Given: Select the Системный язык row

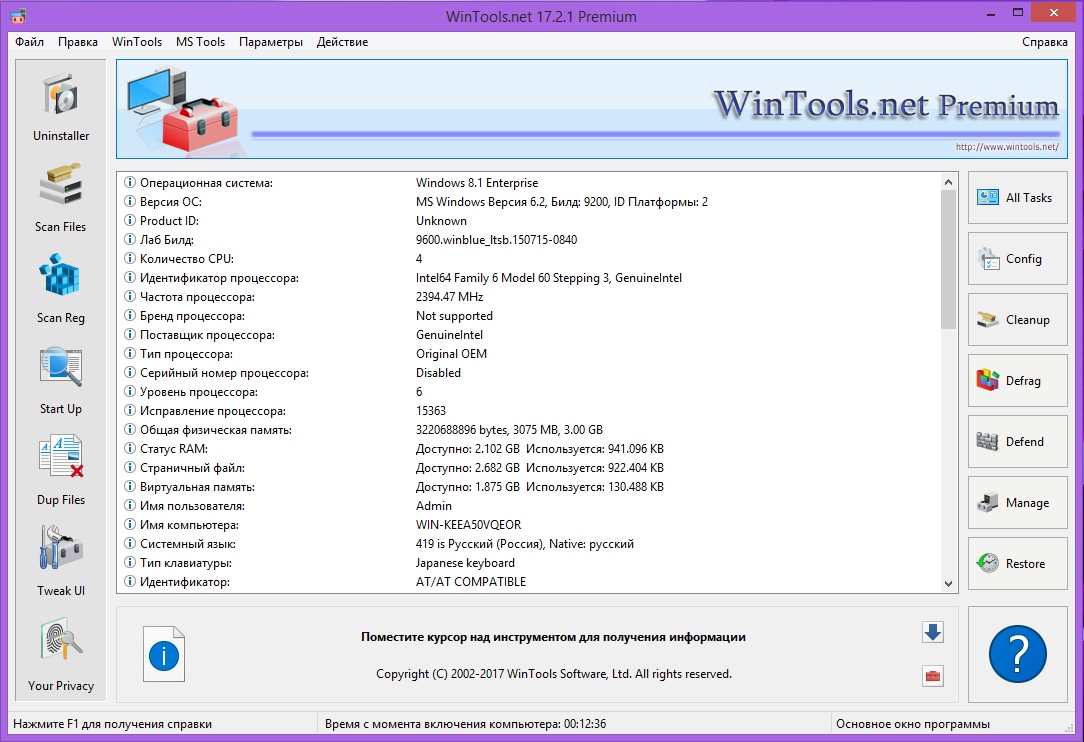Looking at the screenshot, I should point(529,544).
